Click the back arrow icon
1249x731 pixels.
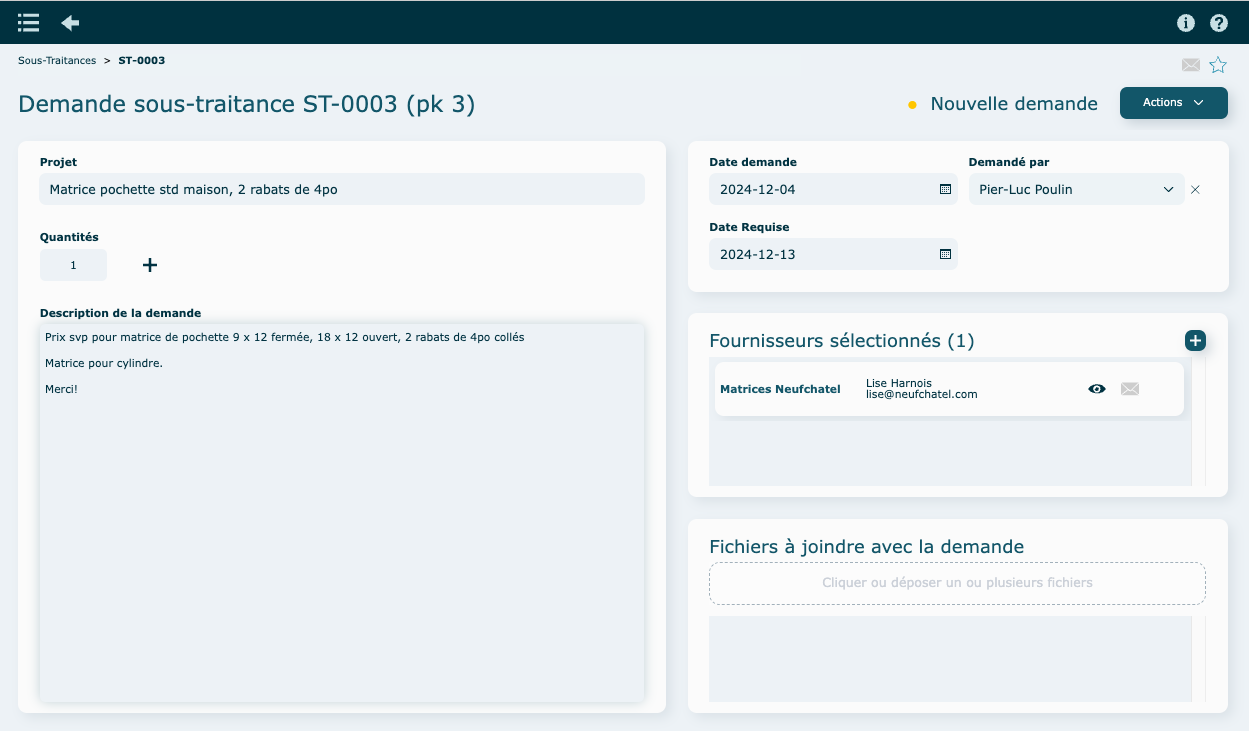(x=70, y=22)
